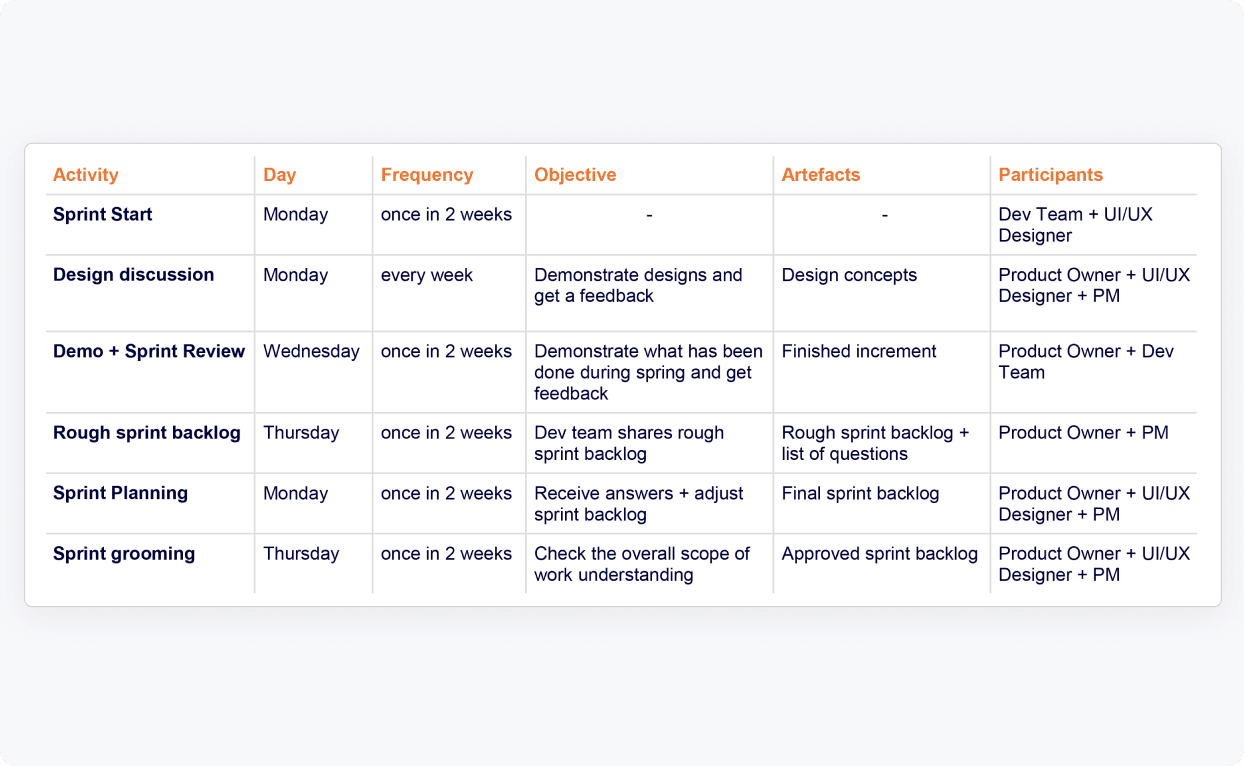Click the Activity column header
This screenshot has width=1244, height=766.
86,175
